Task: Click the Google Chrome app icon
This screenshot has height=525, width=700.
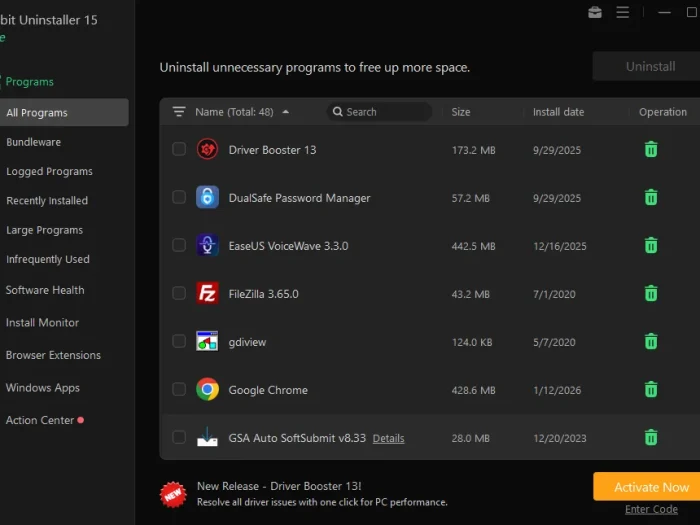Action: pyautogui.click(x=207, y=389)
